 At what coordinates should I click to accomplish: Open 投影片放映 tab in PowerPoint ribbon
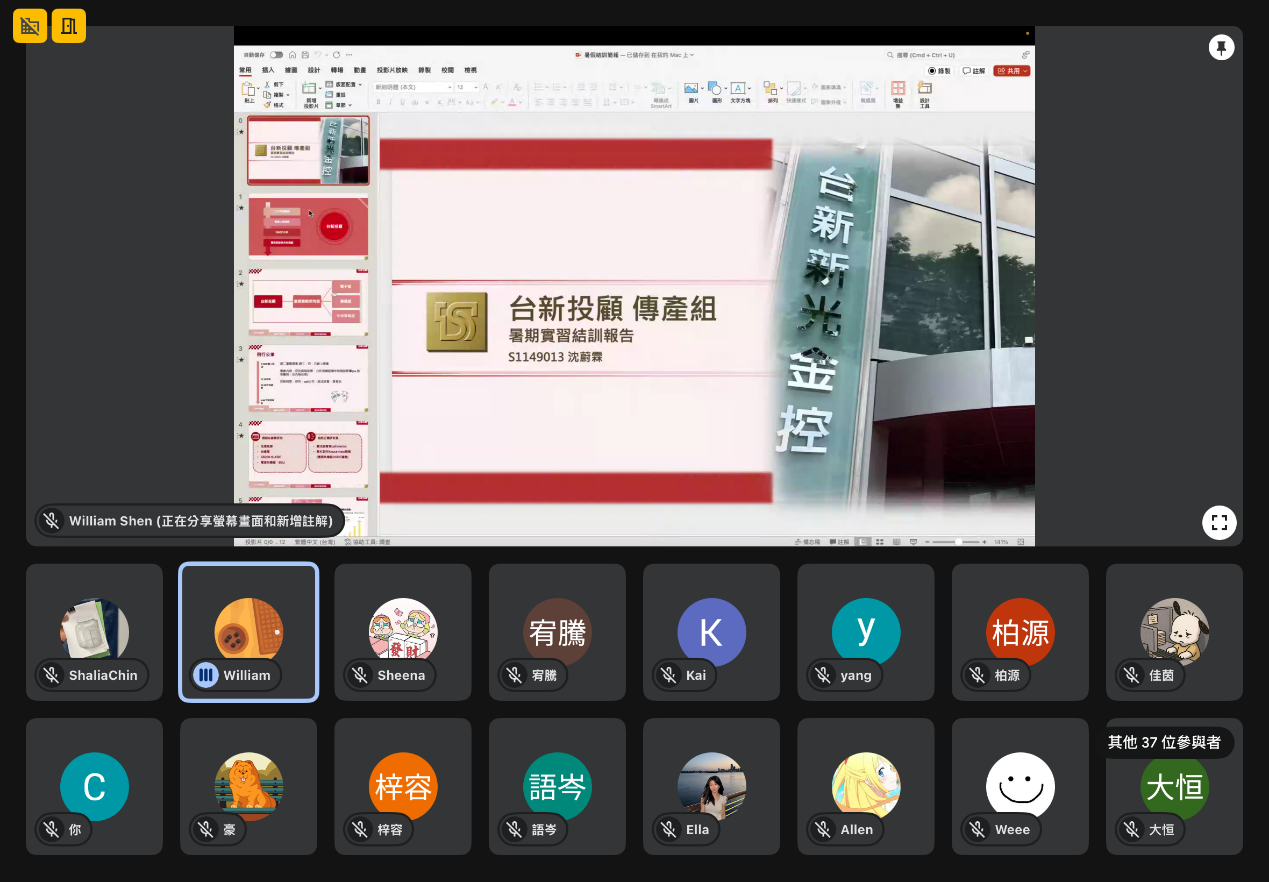(x=392, y=70)
